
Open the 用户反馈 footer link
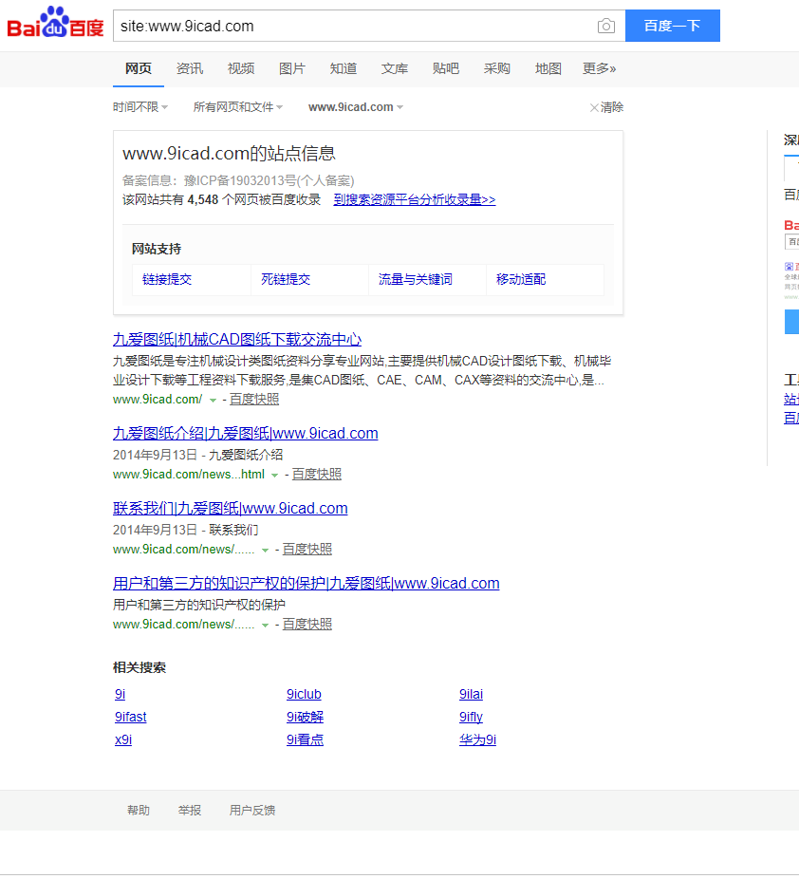(252, 811)
